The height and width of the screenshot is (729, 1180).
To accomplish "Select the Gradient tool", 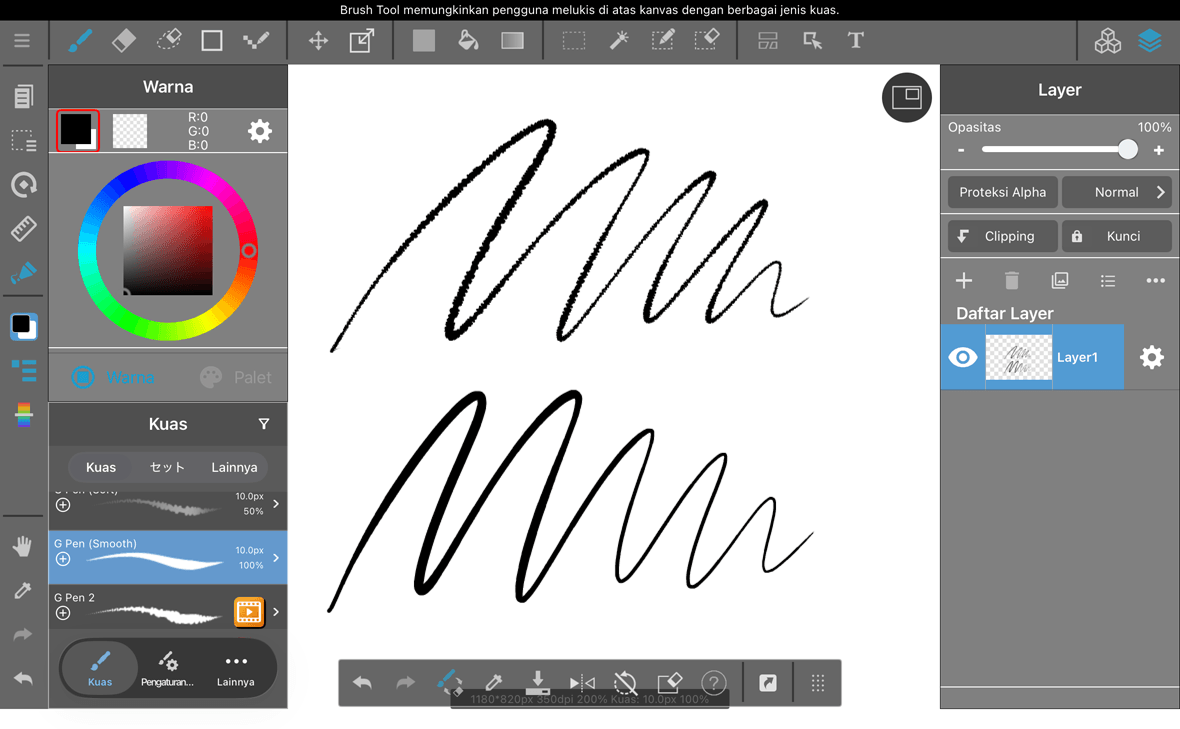I will click(512, 41).
